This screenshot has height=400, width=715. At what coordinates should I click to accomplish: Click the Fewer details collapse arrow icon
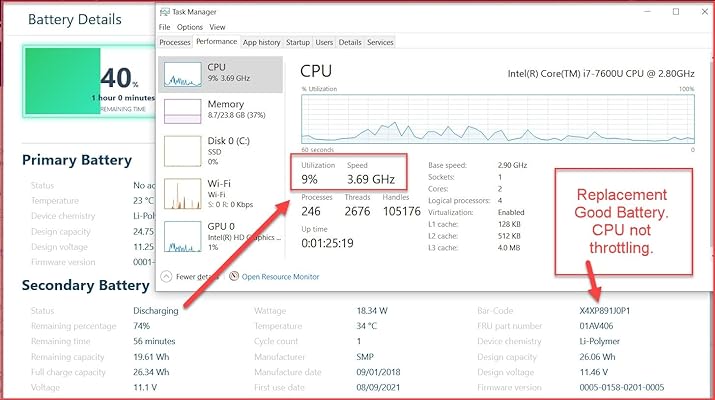(x=166, y=276)
